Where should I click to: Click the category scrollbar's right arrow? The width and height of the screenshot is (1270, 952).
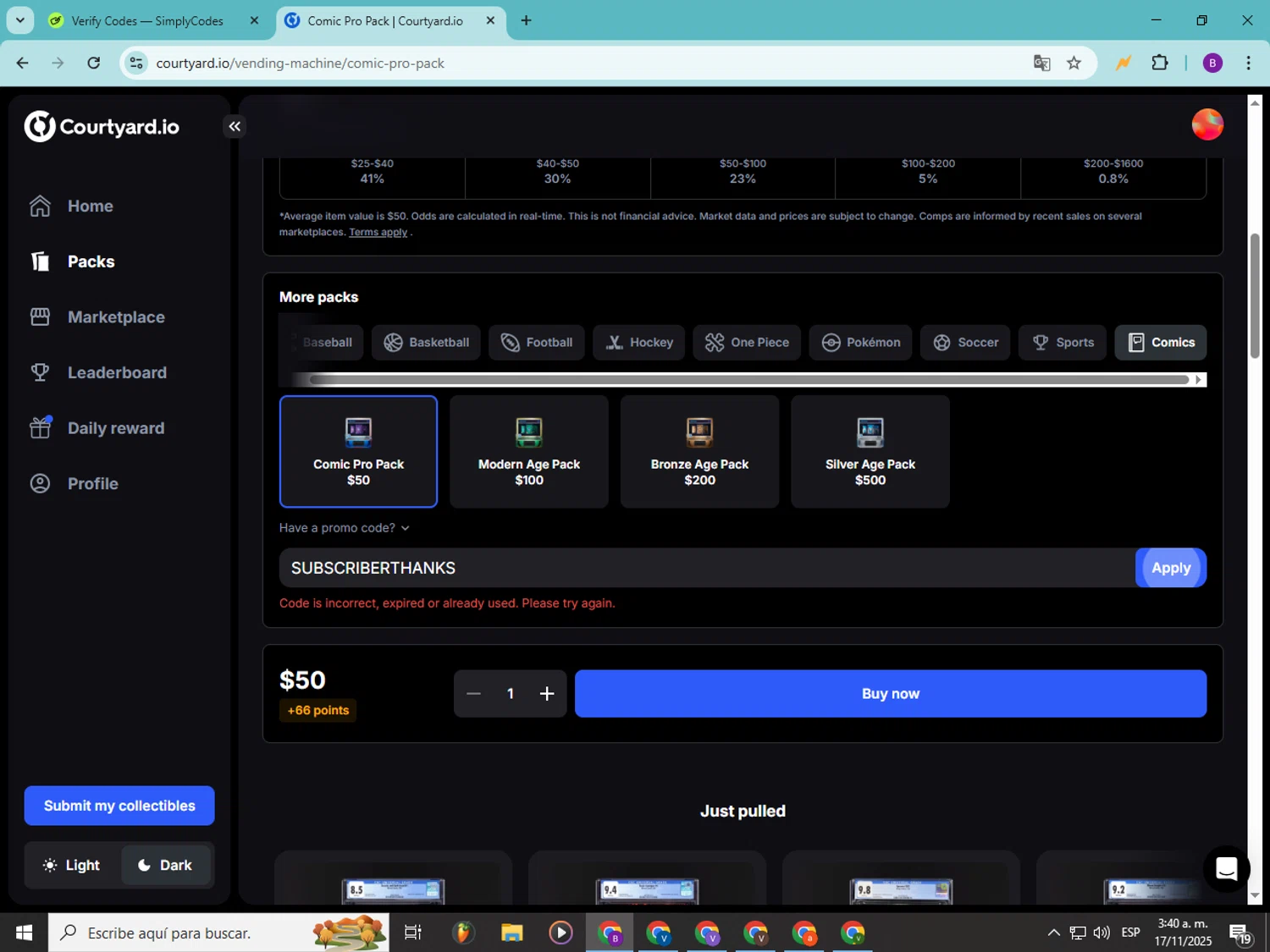[x=1199, y=380]
